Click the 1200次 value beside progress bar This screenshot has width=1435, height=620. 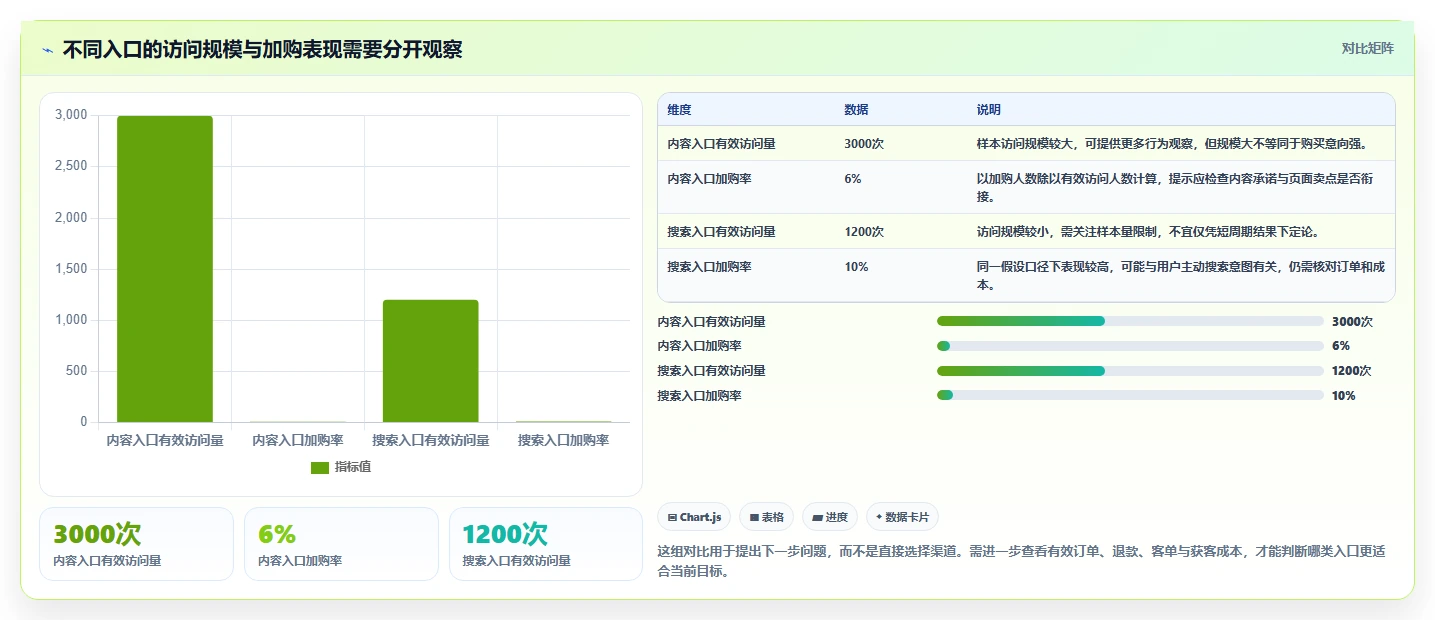1352,371
